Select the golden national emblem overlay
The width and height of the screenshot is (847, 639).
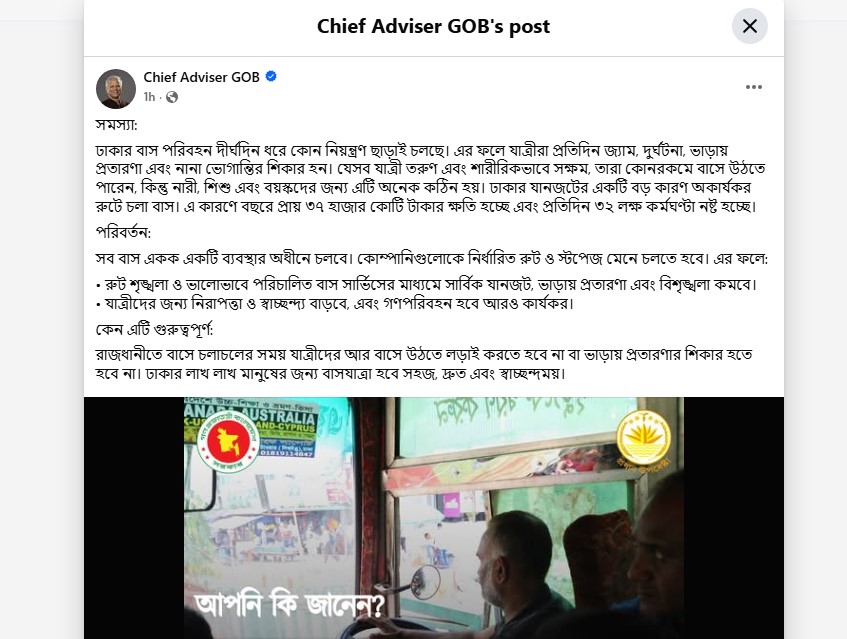point(643,438)
